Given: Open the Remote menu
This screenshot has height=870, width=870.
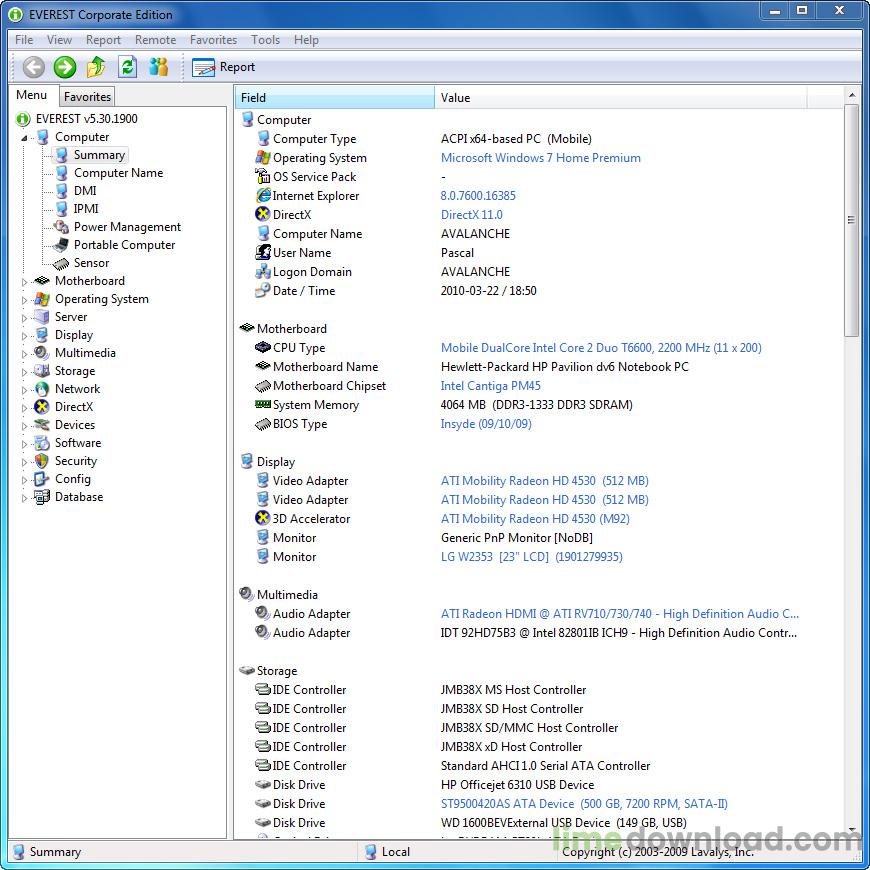Looking at the screenshot, I should [x=155, y=40].
